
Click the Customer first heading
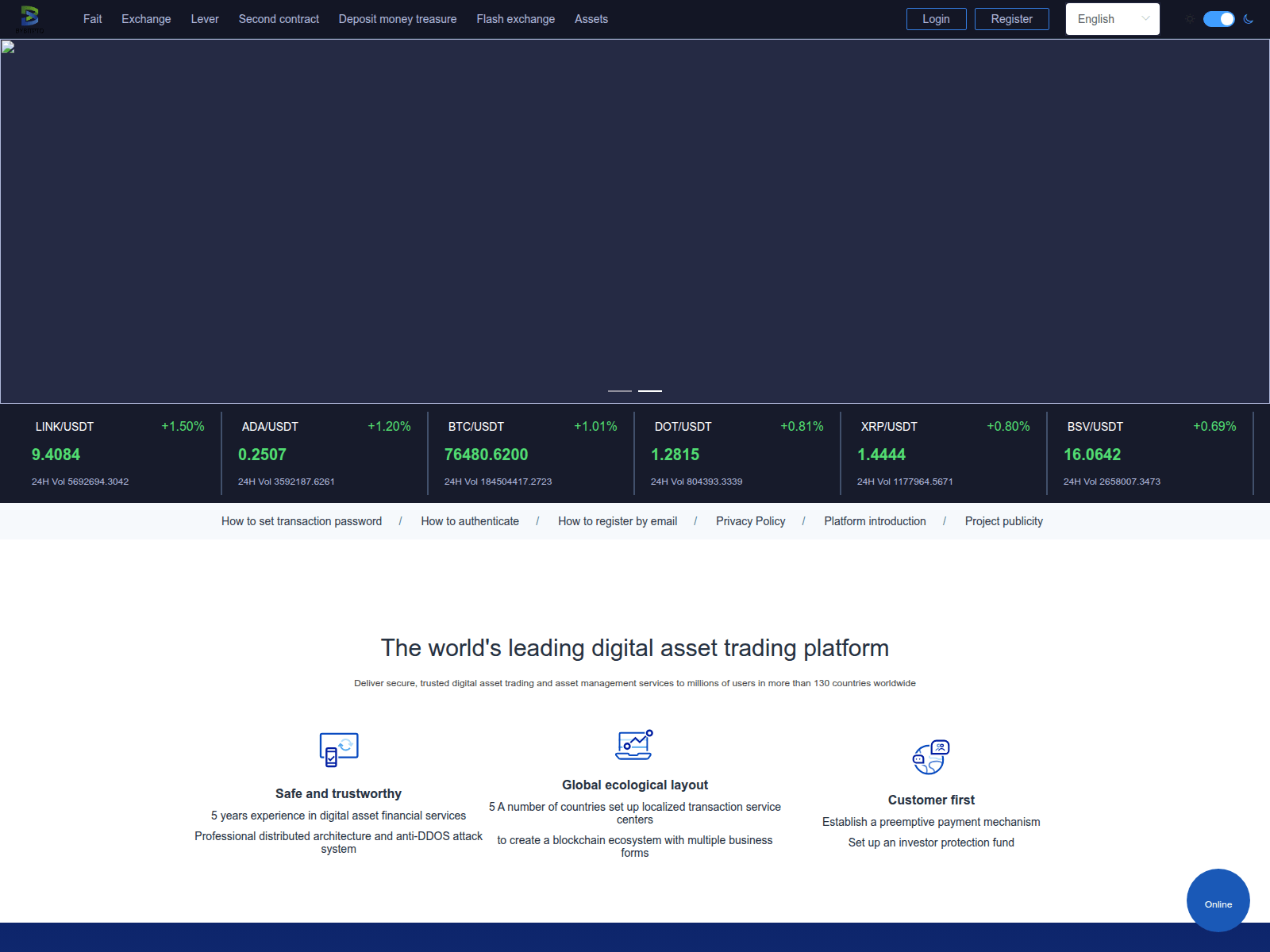coord(931,800)
